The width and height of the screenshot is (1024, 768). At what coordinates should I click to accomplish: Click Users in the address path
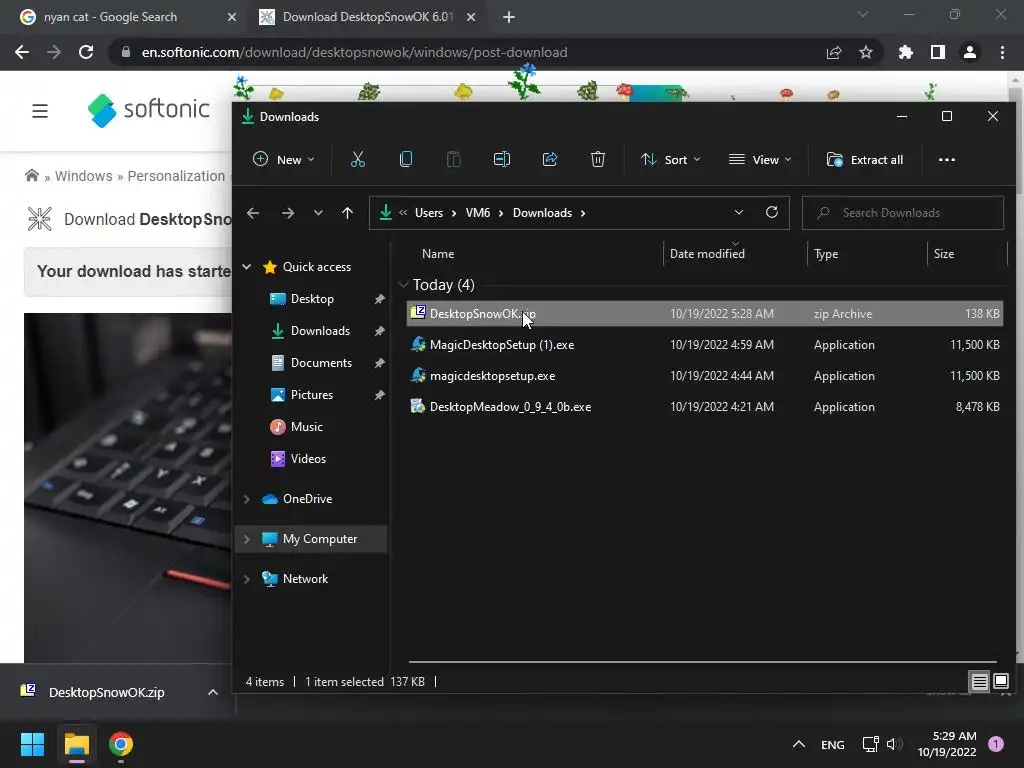[x=428, y=213]
